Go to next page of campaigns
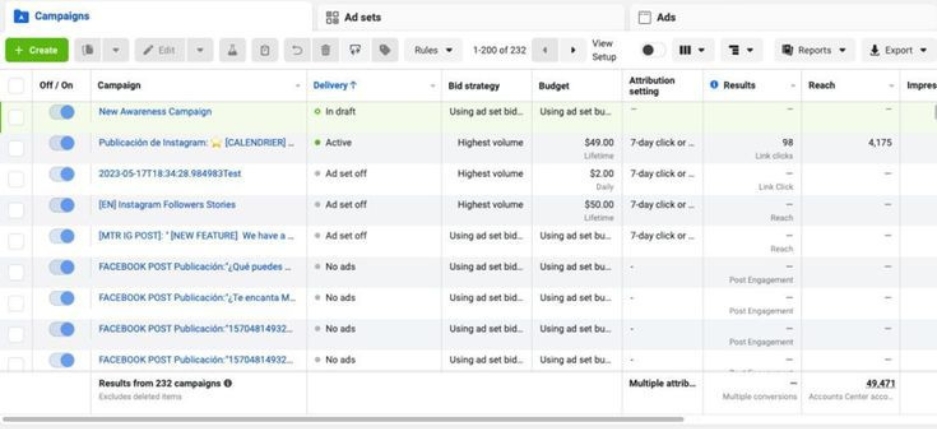The width and height of the screenshot is (937, 429). pyautogui.click(x=573, y=50)
